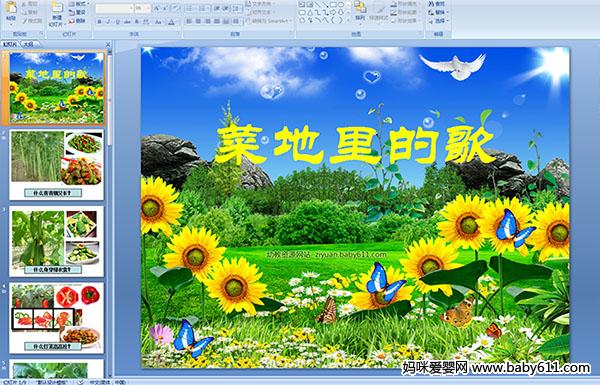Open the Clipboard pane launcher
This screenshot has height=385, width=600.
[x=42, y=33]
